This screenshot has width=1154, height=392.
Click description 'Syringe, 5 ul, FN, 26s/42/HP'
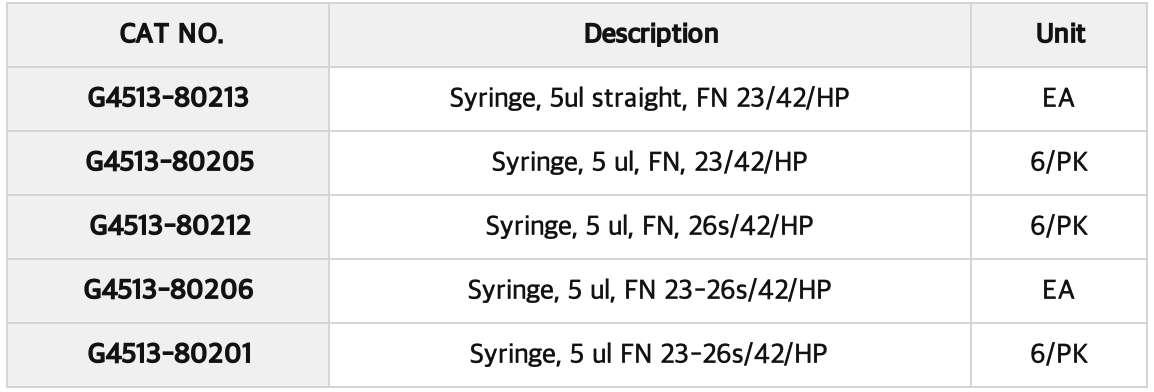coord(649,227)
